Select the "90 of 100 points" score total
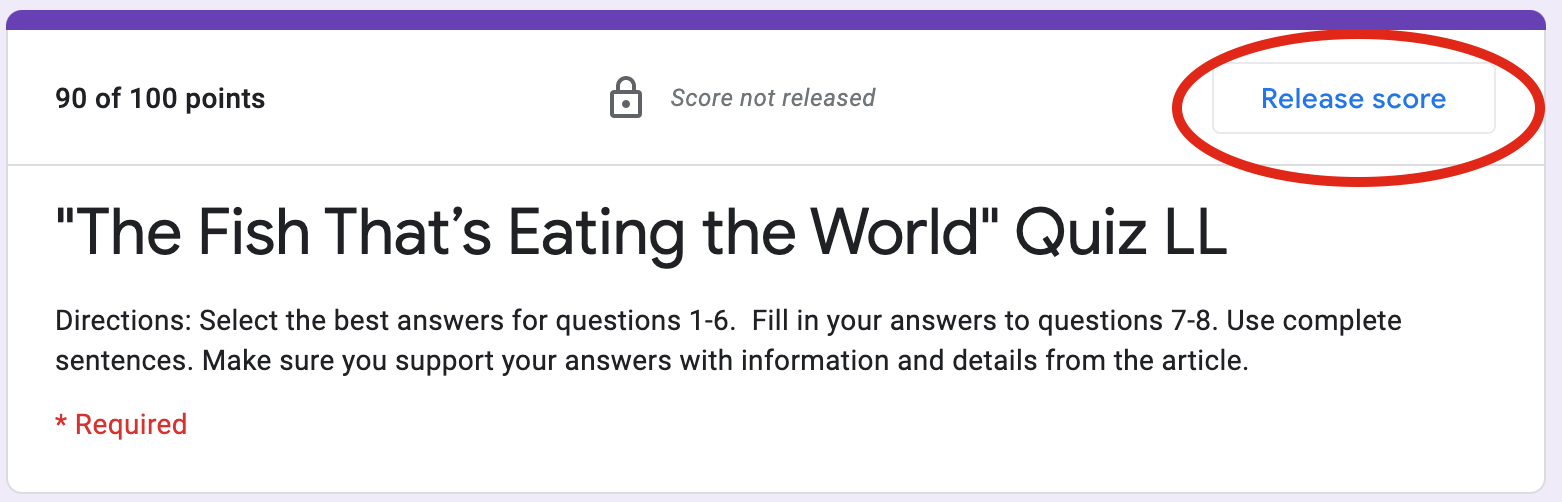This screenshot has width=1562, height=502. 160,99
